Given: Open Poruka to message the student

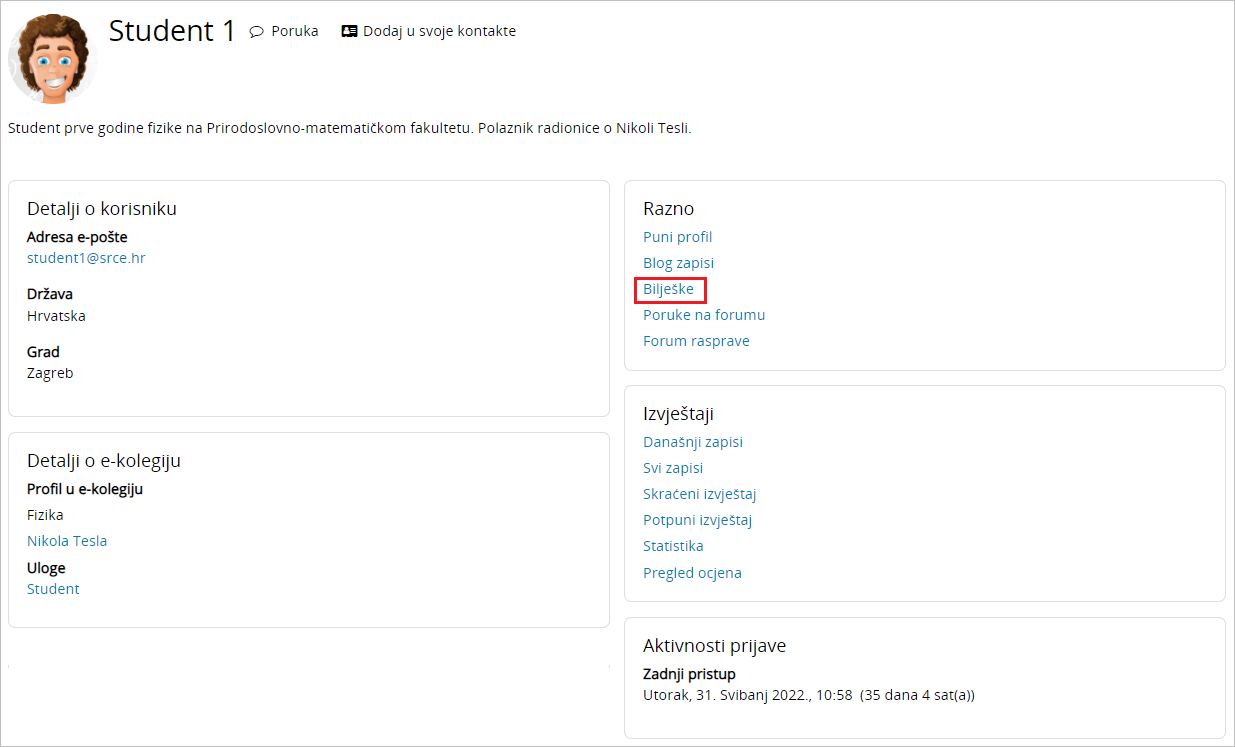Looking at the screenshot, I should point(294,32).
